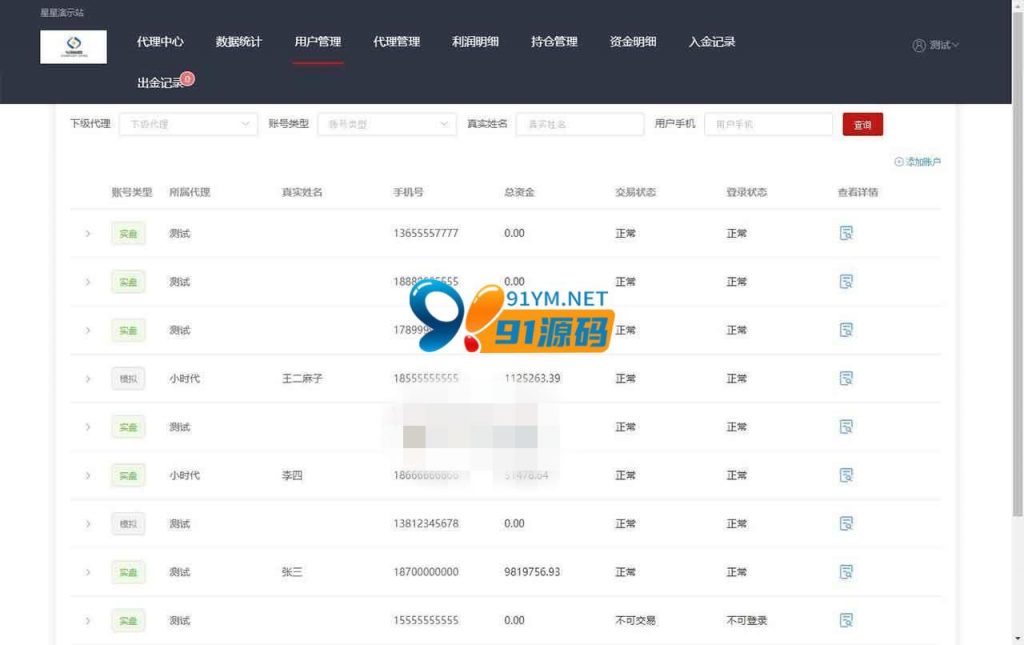Expand the 张三 row
This screenshot has height=645, width=1024.
pyautogui.click(x=88, y=572)
